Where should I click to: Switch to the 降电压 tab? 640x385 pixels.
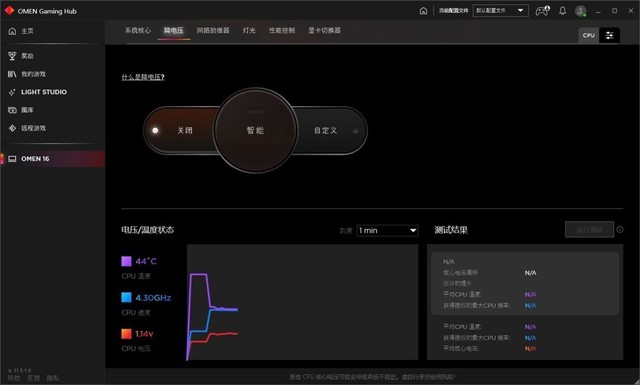tap(174, 31)
